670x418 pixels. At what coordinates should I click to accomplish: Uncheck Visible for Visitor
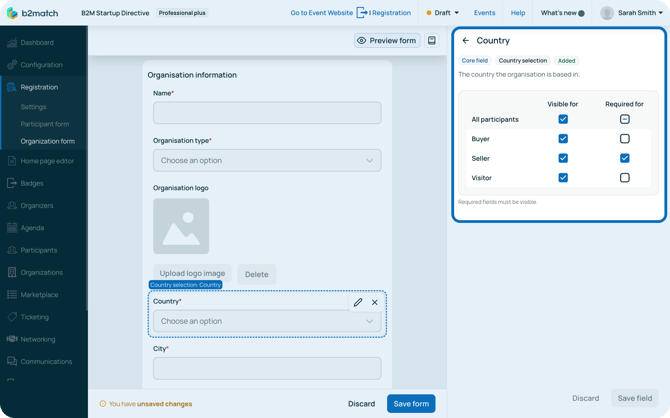[x=563, y=177]
